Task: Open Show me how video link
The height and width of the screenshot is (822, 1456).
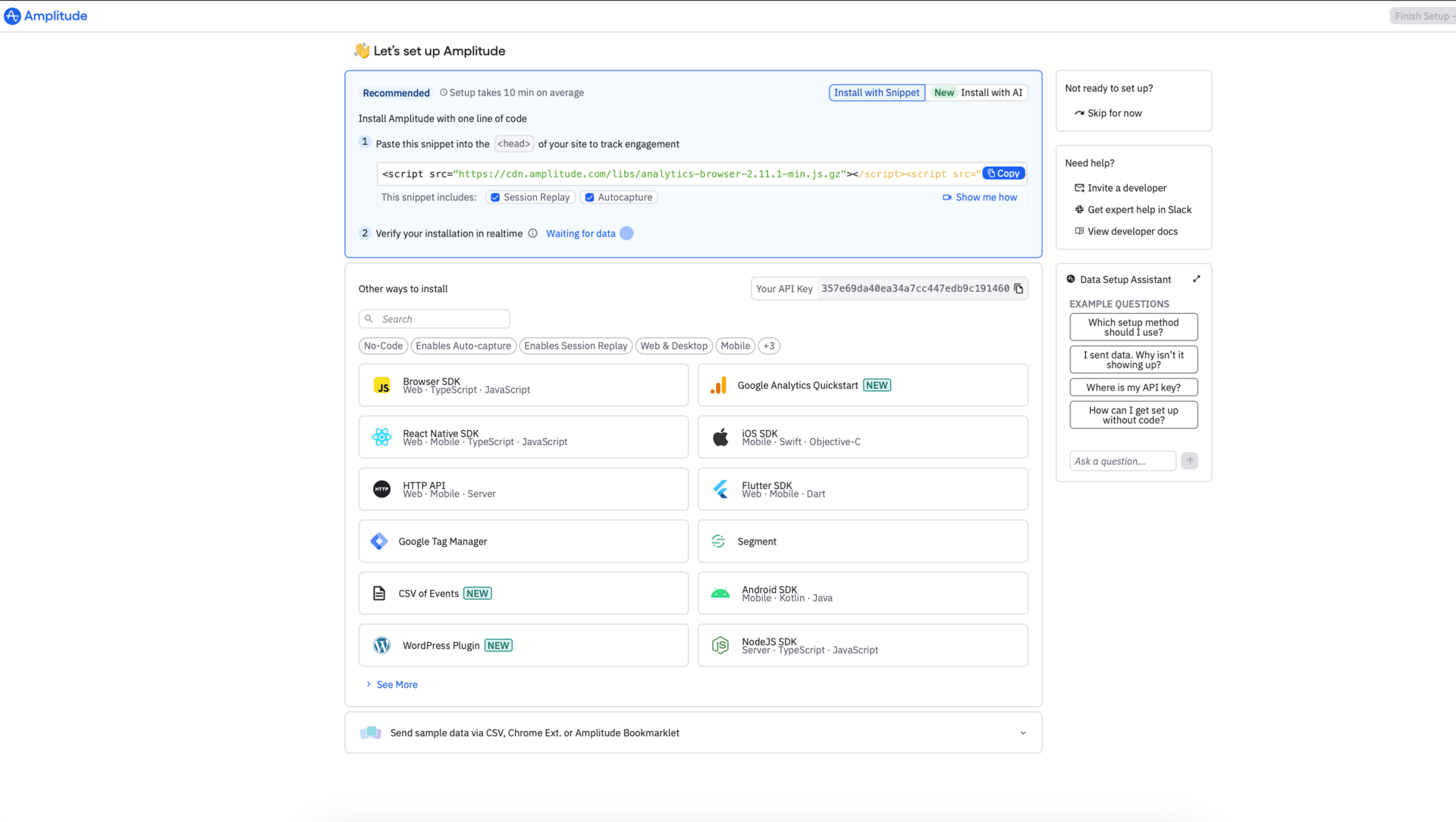Action: [980, 197]
